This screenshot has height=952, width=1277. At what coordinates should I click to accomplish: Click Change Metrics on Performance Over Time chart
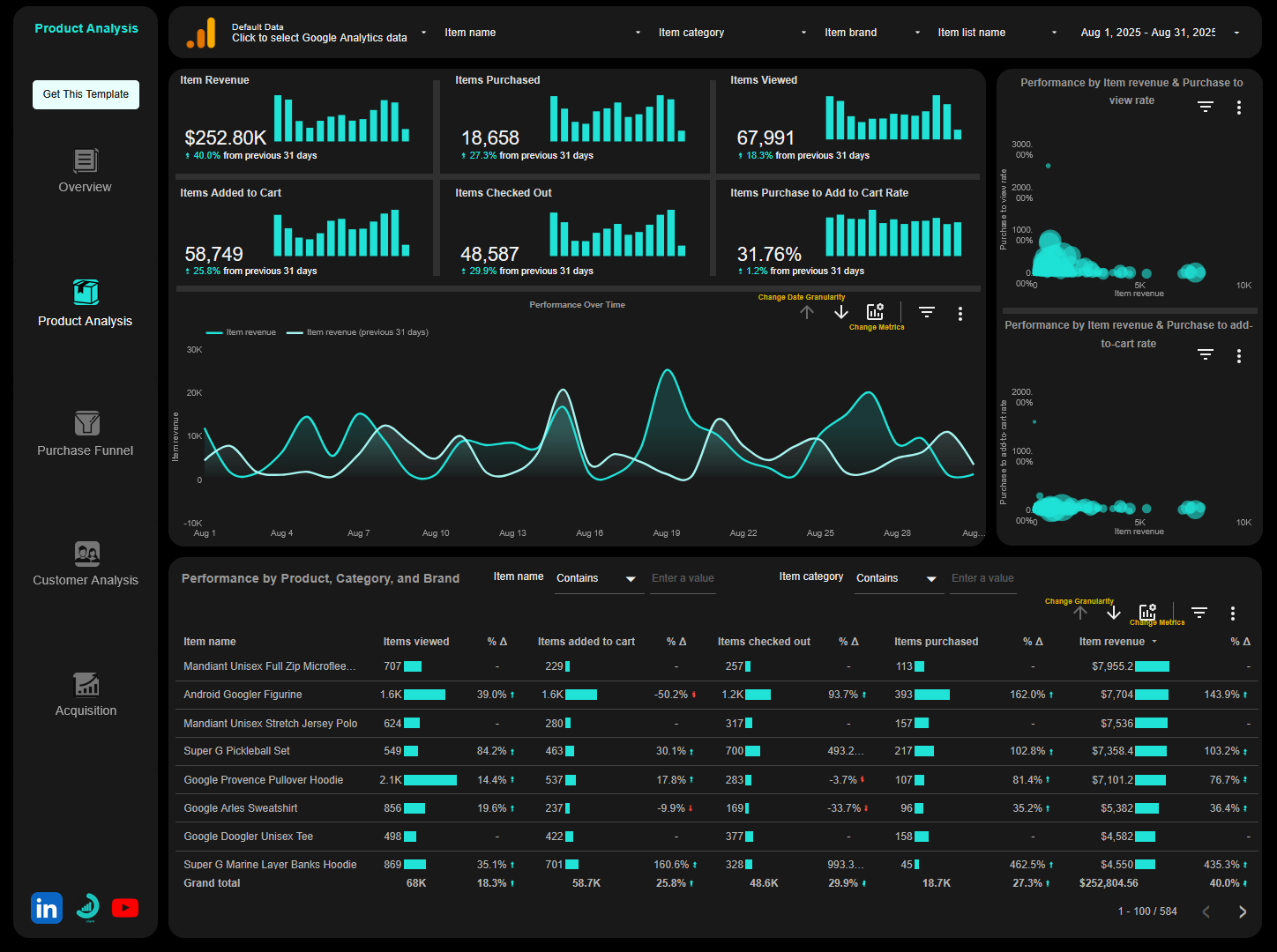click(874, 310)
